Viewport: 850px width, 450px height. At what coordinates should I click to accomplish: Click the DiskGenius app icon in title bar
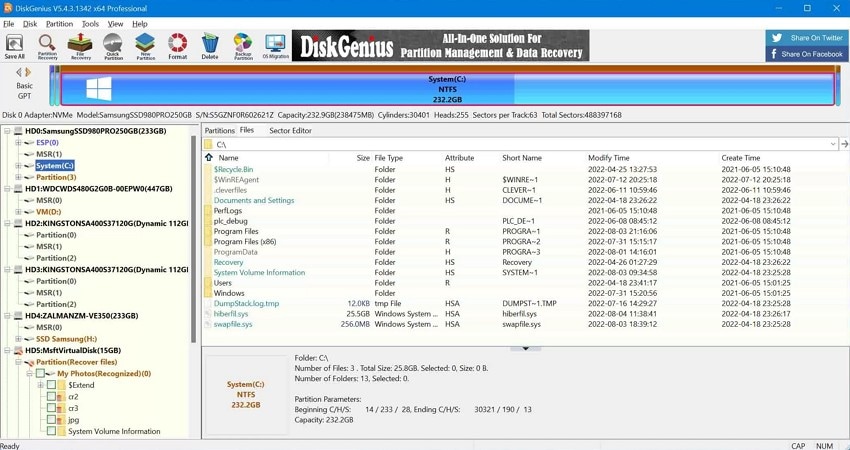8,8
